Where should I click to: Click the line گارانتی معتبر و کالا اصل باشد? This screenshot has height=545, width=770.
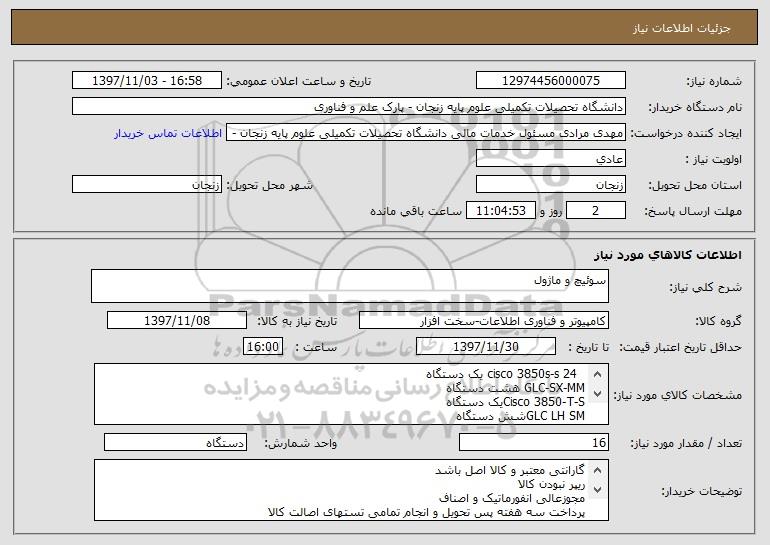point(510,470)
